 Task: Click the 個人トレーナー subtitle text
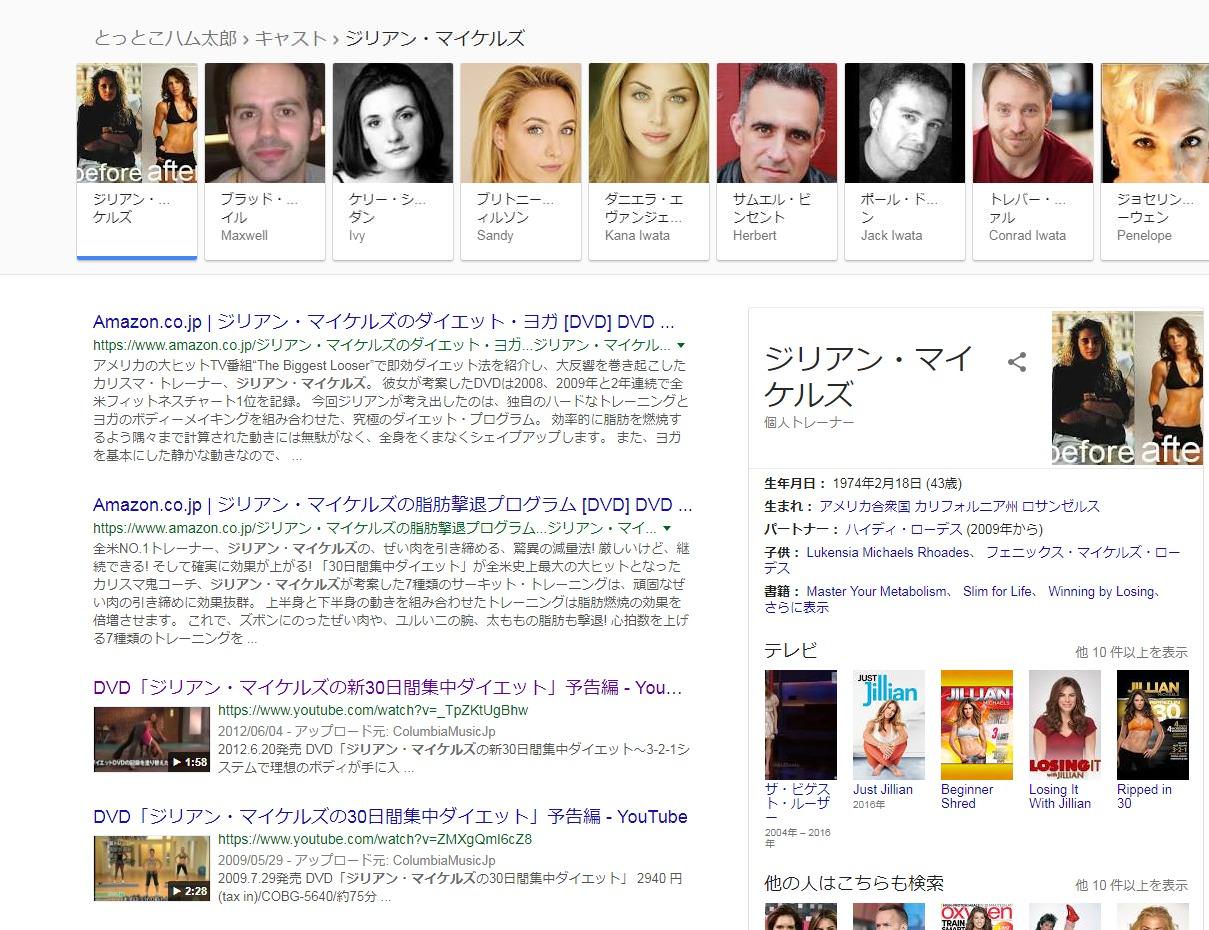pyautogui.click(x=809, y=422)
